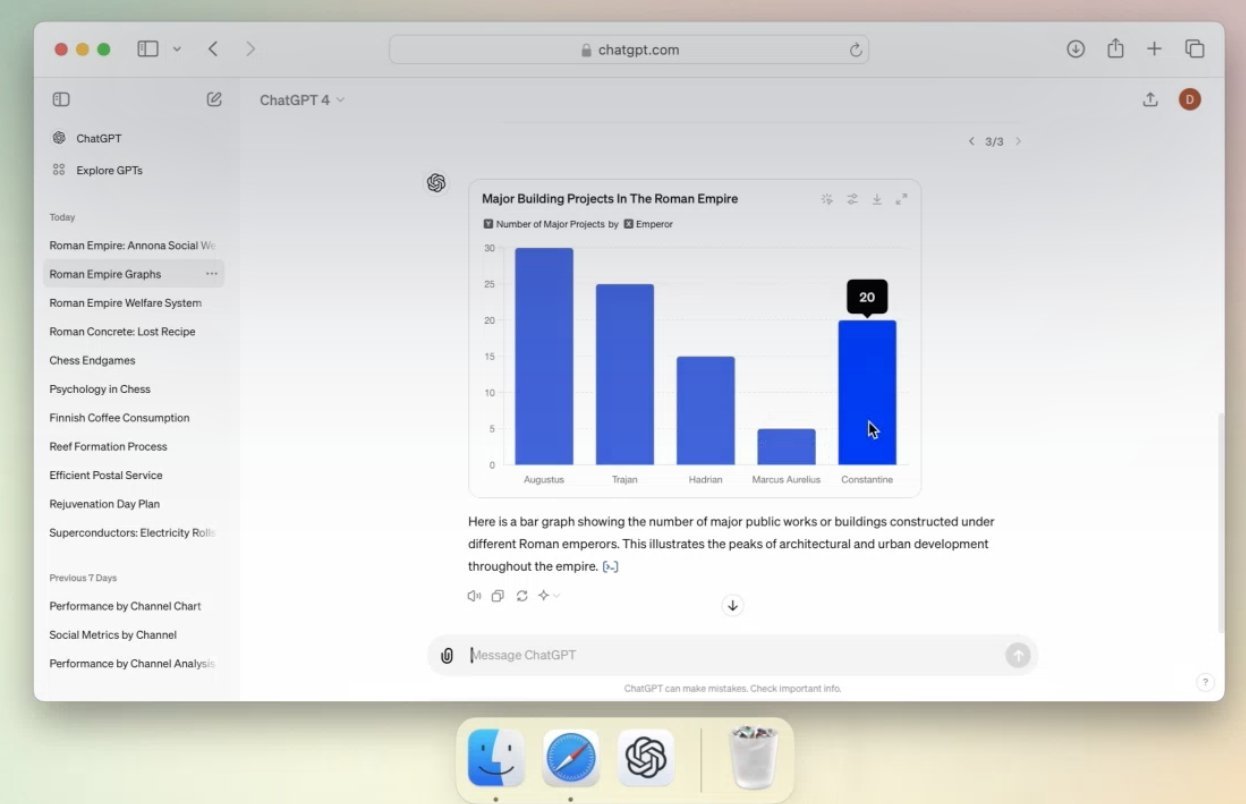Send message with up arrow button

pos(1018,655)
